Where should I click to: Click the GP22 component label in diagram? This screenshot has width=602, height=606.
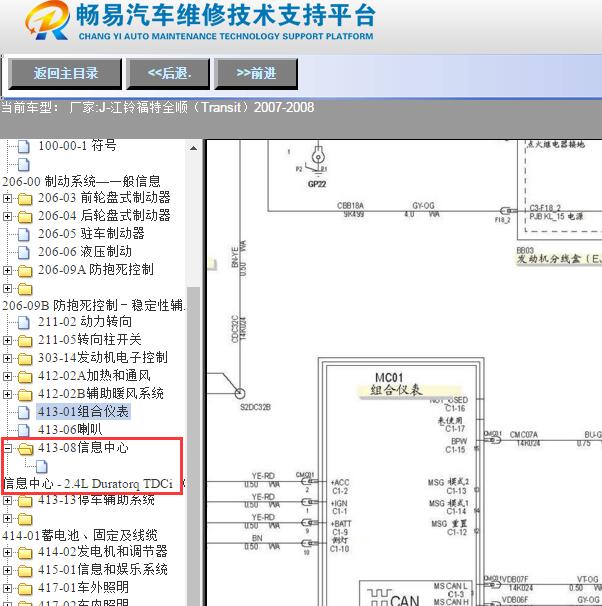[x=317, y=184]
